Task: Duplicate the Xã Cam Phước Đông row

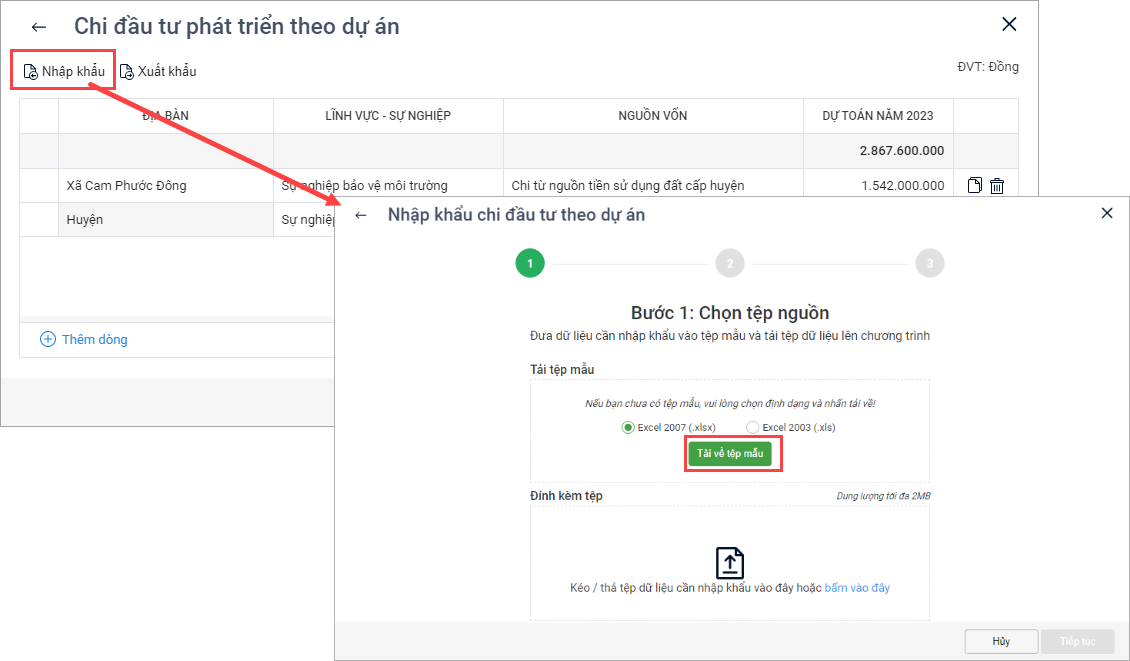Action: [975, 185]
